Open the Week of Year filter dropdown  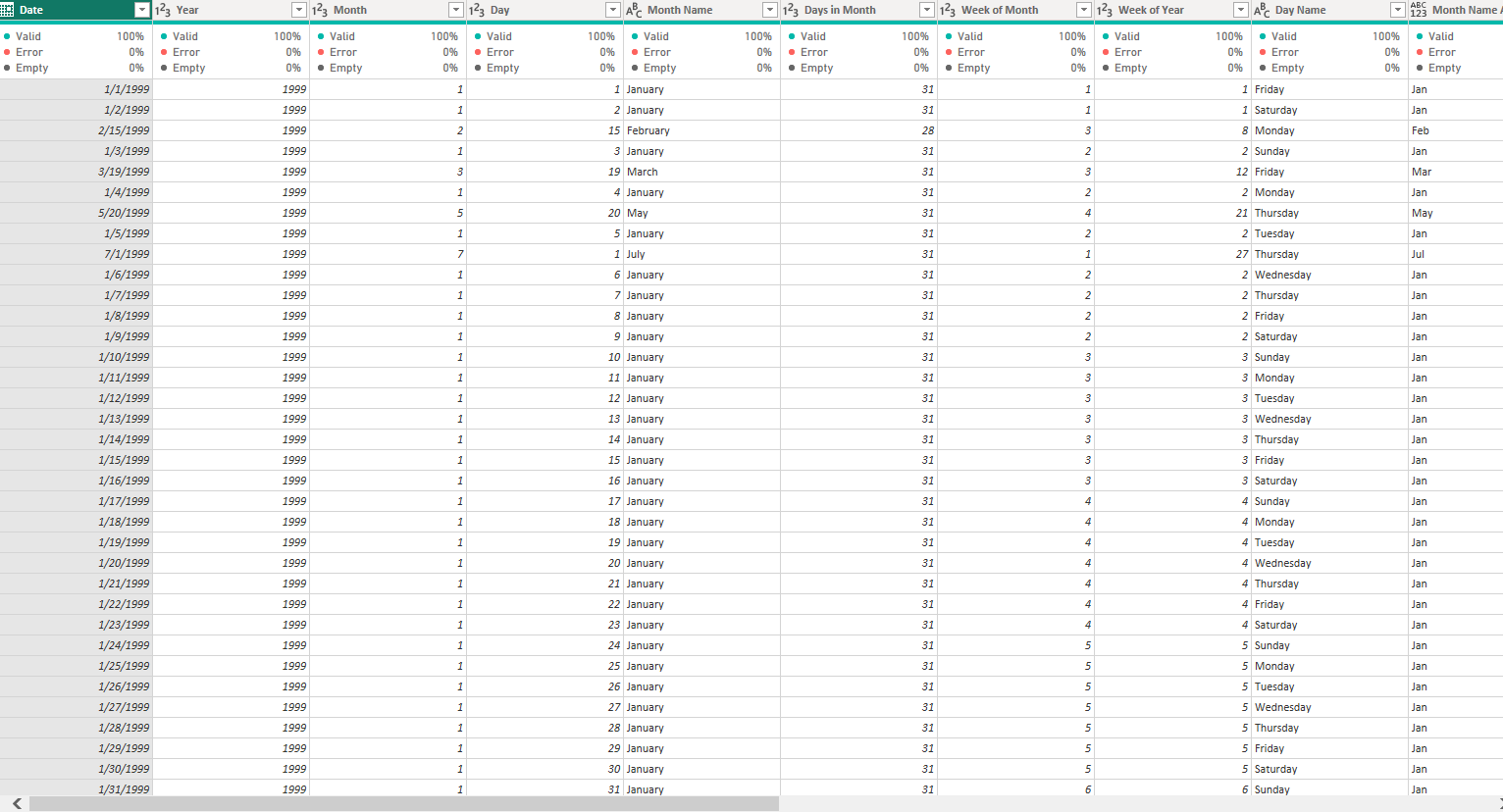click(x=1240, y=10)
